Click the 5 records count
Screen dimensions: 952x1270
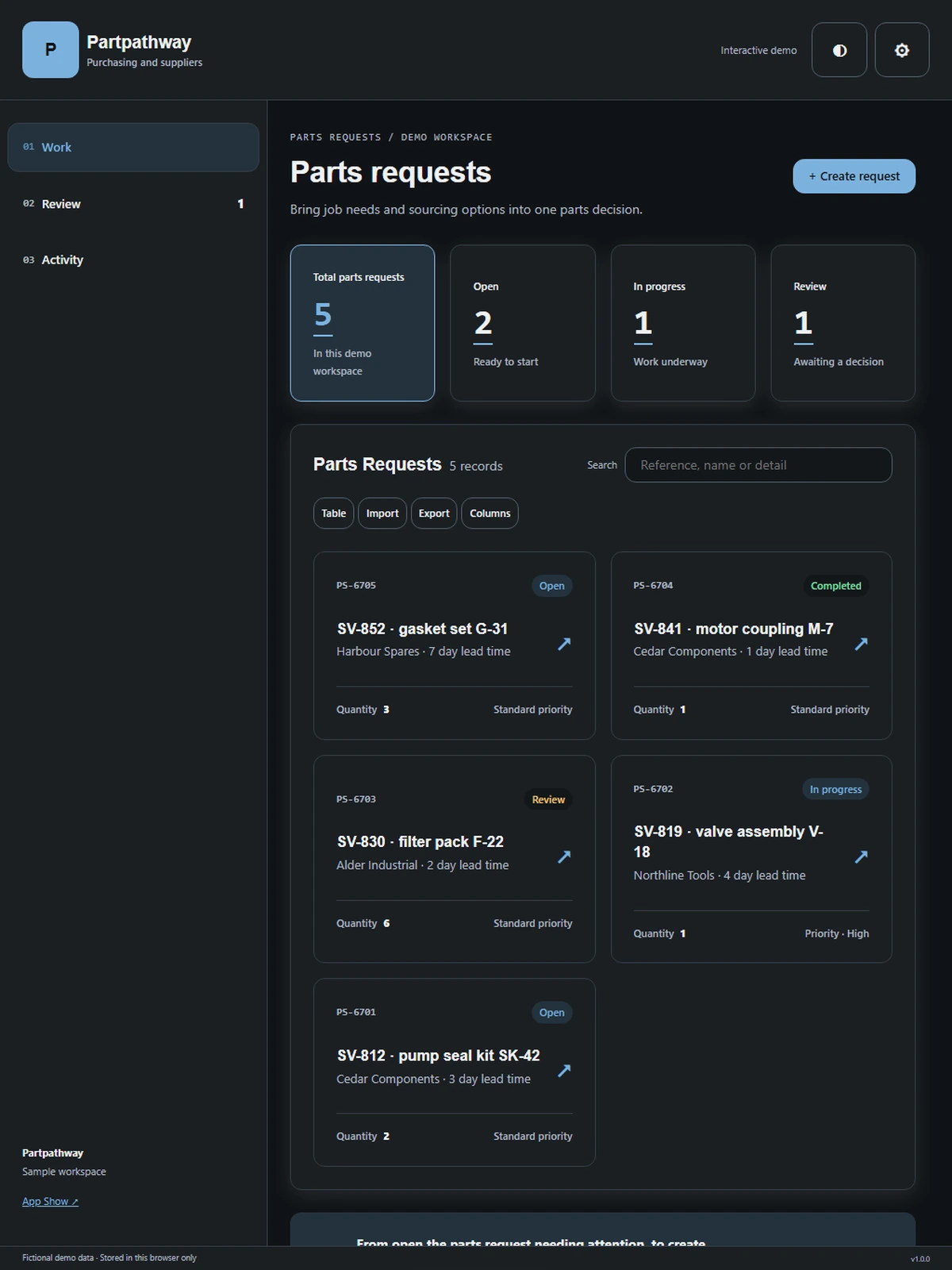(x=476, y=466)
